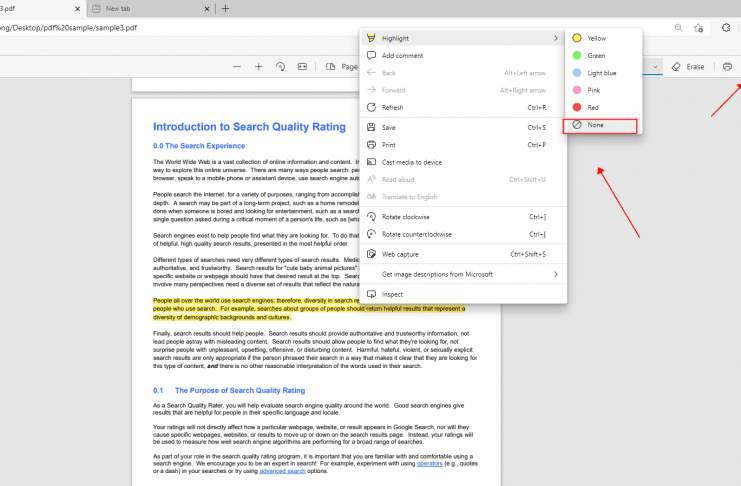Choose Inspect from the context menu

tap(463, 294)
